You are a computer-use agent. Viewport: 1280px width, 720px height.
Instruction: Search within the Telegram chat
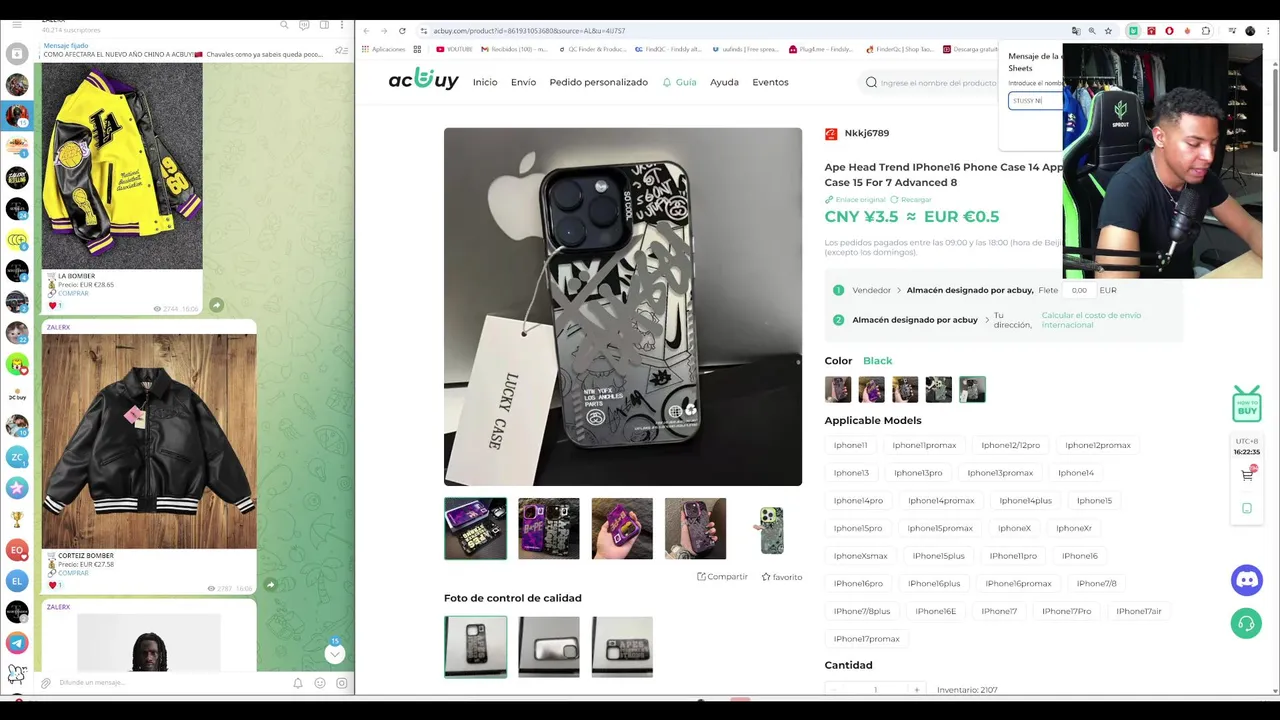tap(284, 25)
